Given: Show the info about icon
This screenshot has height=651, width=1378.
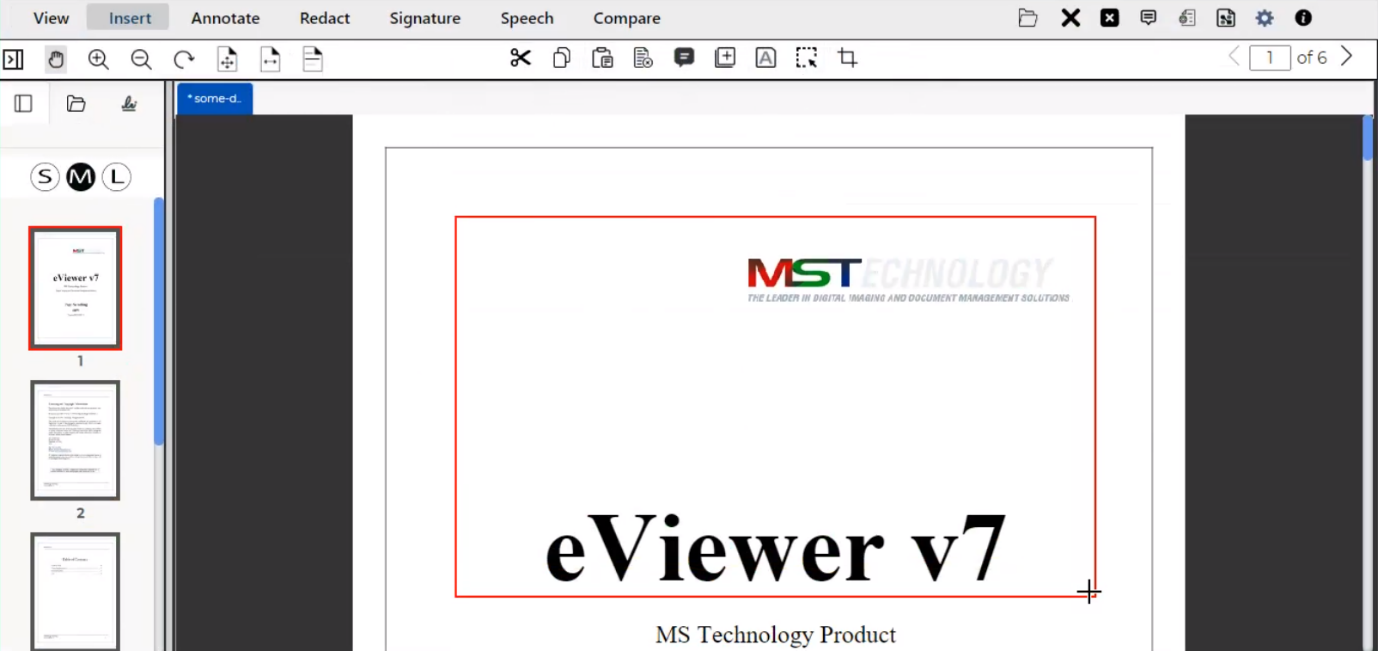Looking at the screenshot, I should [x=1303, y=18].
